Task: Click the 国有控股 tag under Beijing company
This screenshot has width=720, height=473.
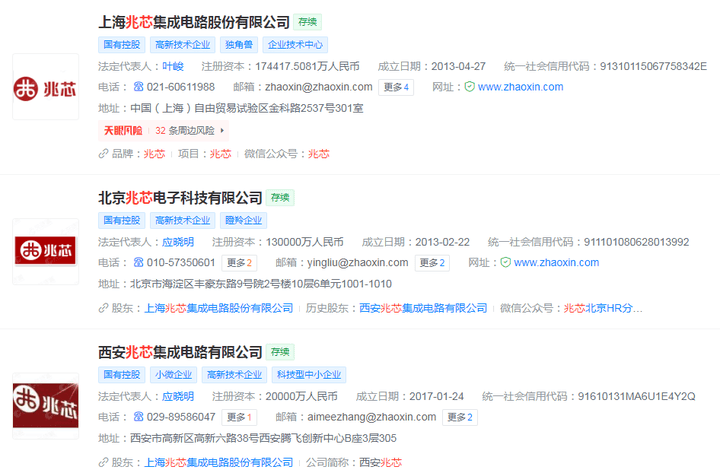Action: pos(122,220)
